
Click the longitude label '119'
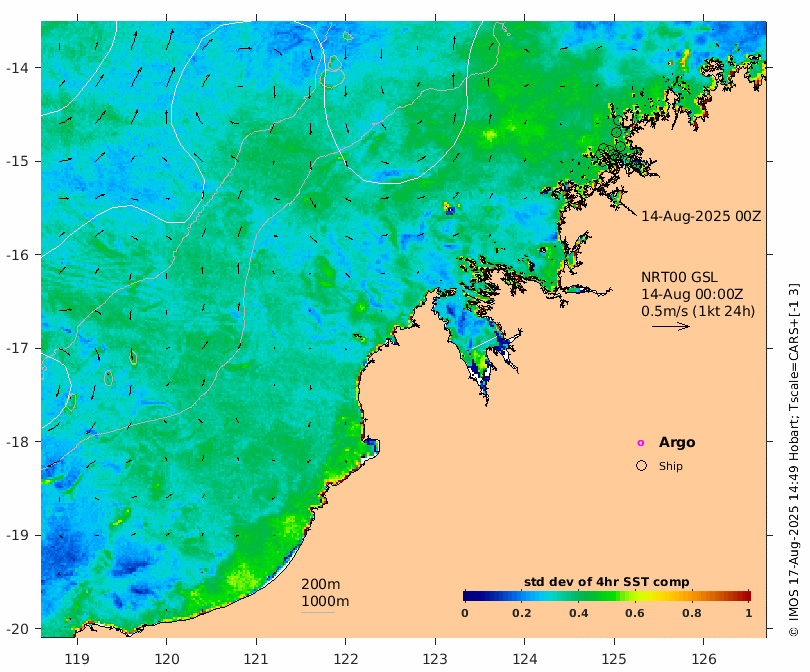click(77, 659)
